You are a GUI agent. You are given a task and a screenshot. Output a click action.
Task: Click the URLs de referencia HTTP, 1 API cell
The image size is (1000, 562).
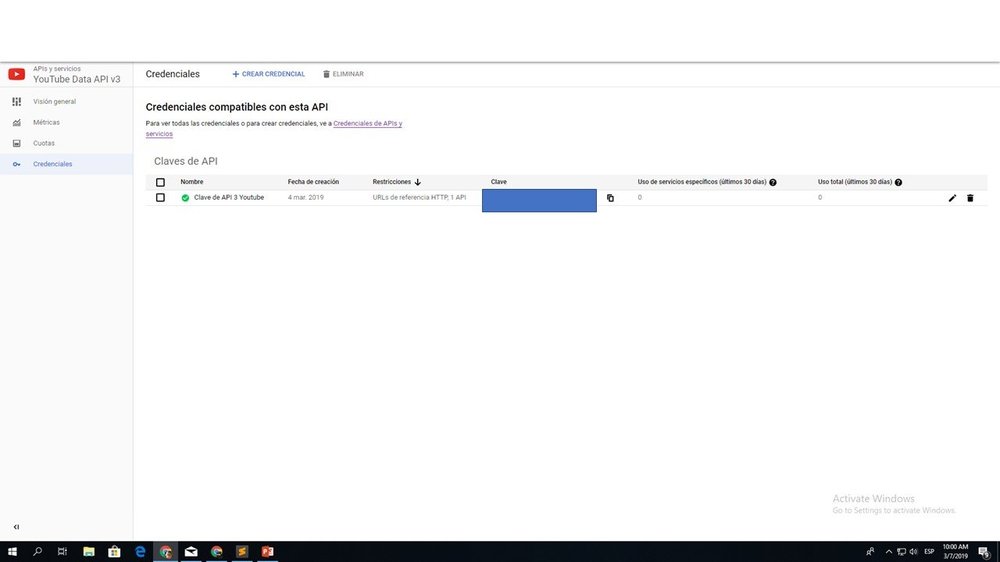(419, 198)
